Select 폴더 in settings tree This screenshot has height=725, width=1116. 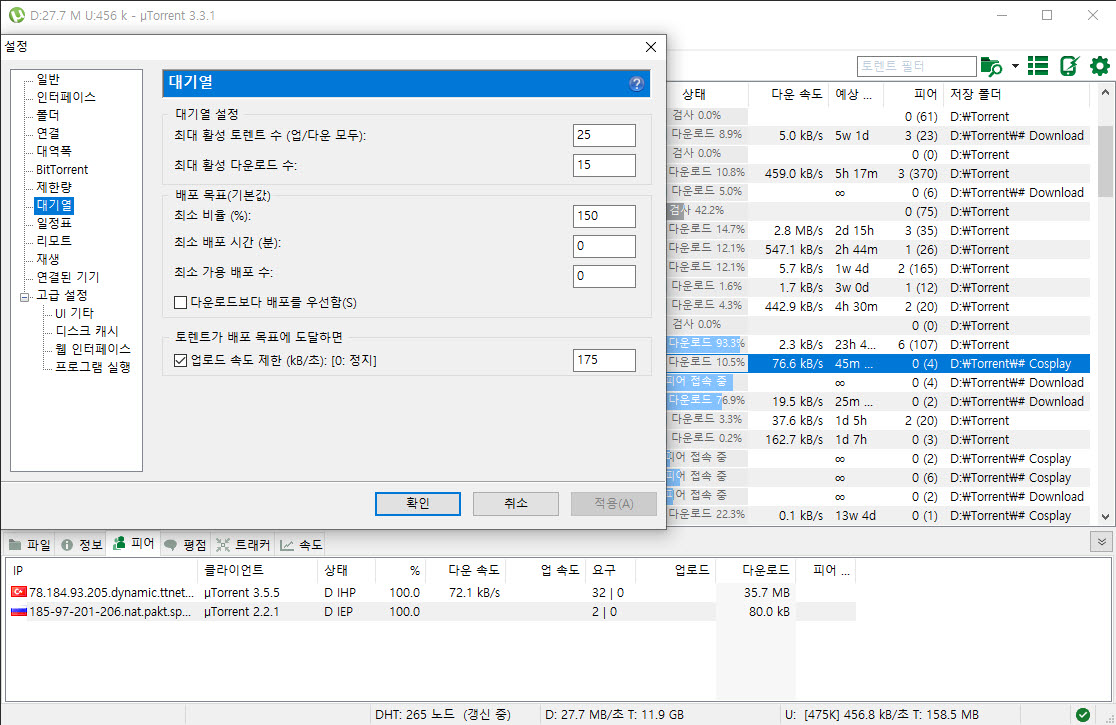click(x=48, y=115)
